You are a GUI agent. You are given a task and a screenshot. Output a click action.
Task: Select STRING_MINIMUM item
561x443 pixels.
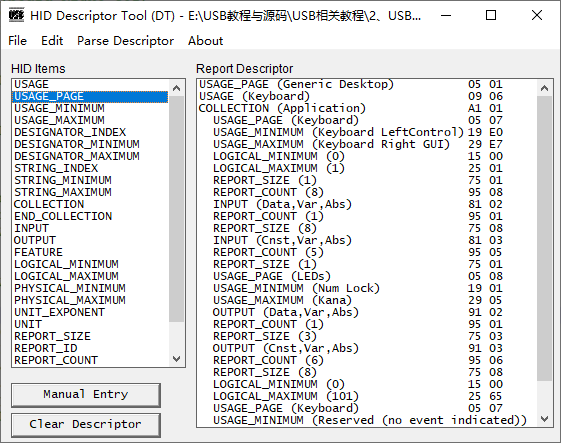click(x=90, y=180)
